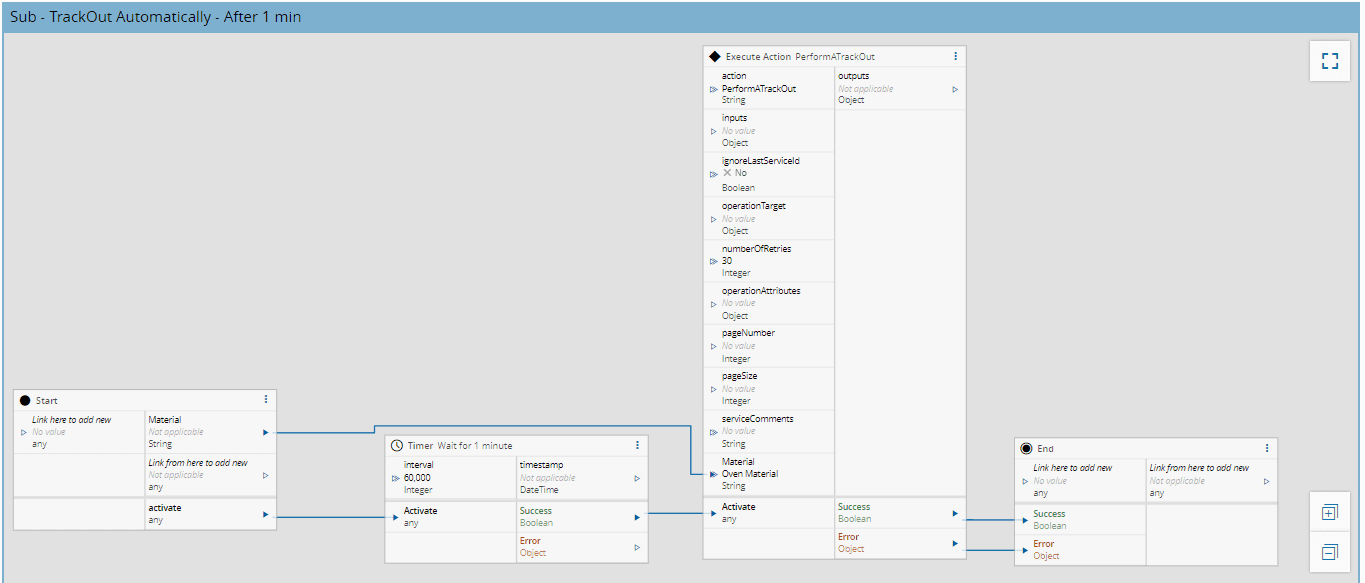Viewport: 1365px width, 583px height.
Task: Click the collapse all nodes icon
Action: pos(1329,552)
